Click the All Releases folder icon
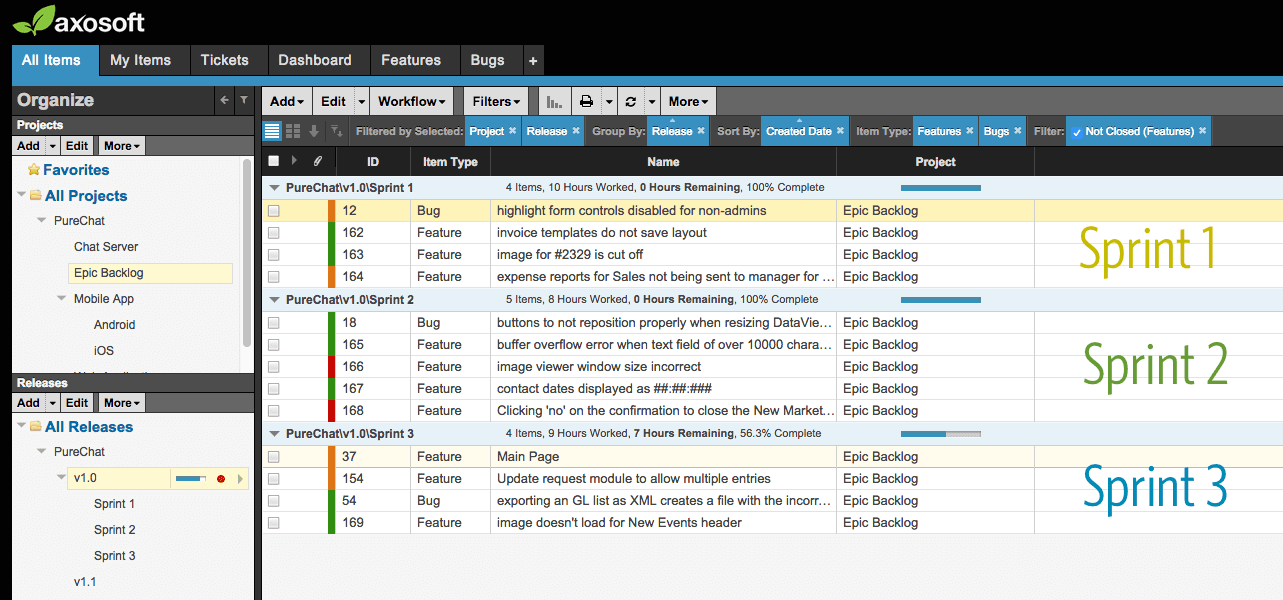The image size is (1283, 600). pyautogui.click(x=35, y=427)
